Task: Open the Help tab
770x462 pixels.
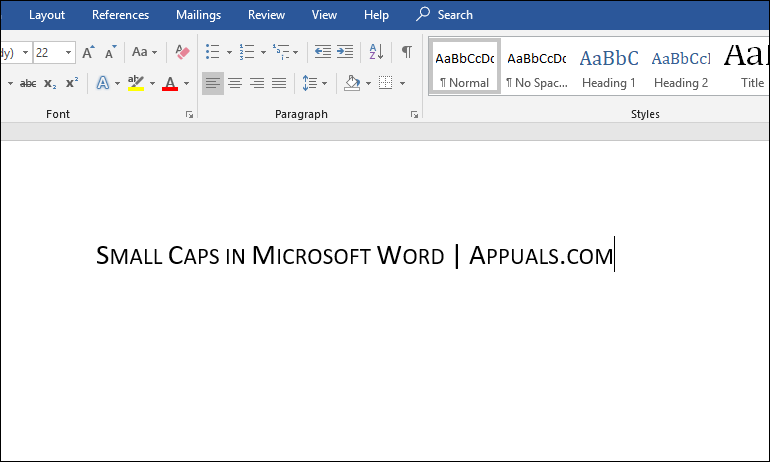Action: point(376,15)
